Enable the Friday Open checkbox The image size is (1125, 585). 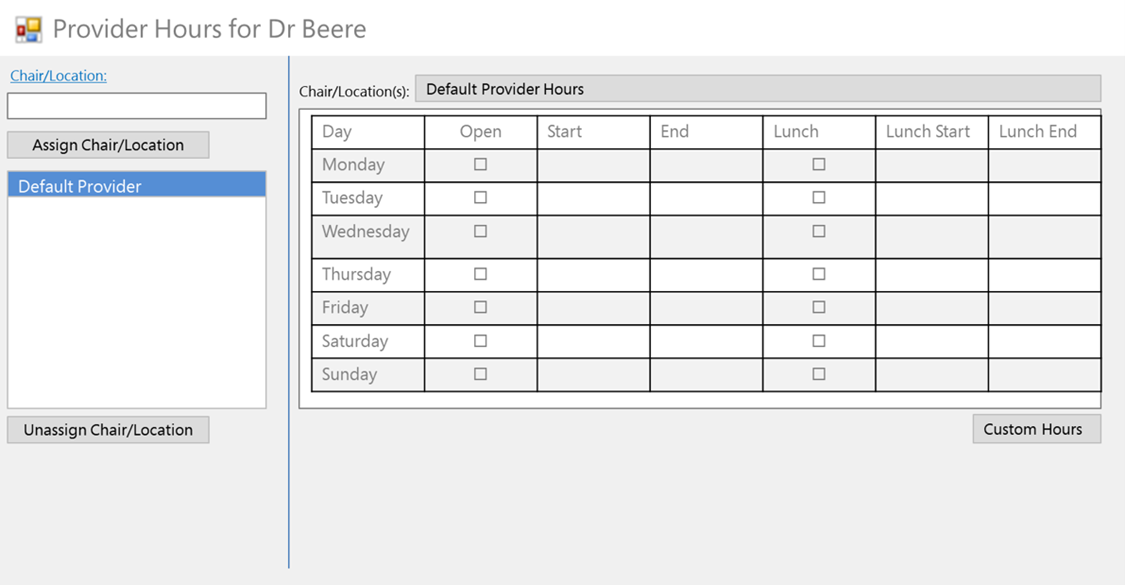pos(480,307)
